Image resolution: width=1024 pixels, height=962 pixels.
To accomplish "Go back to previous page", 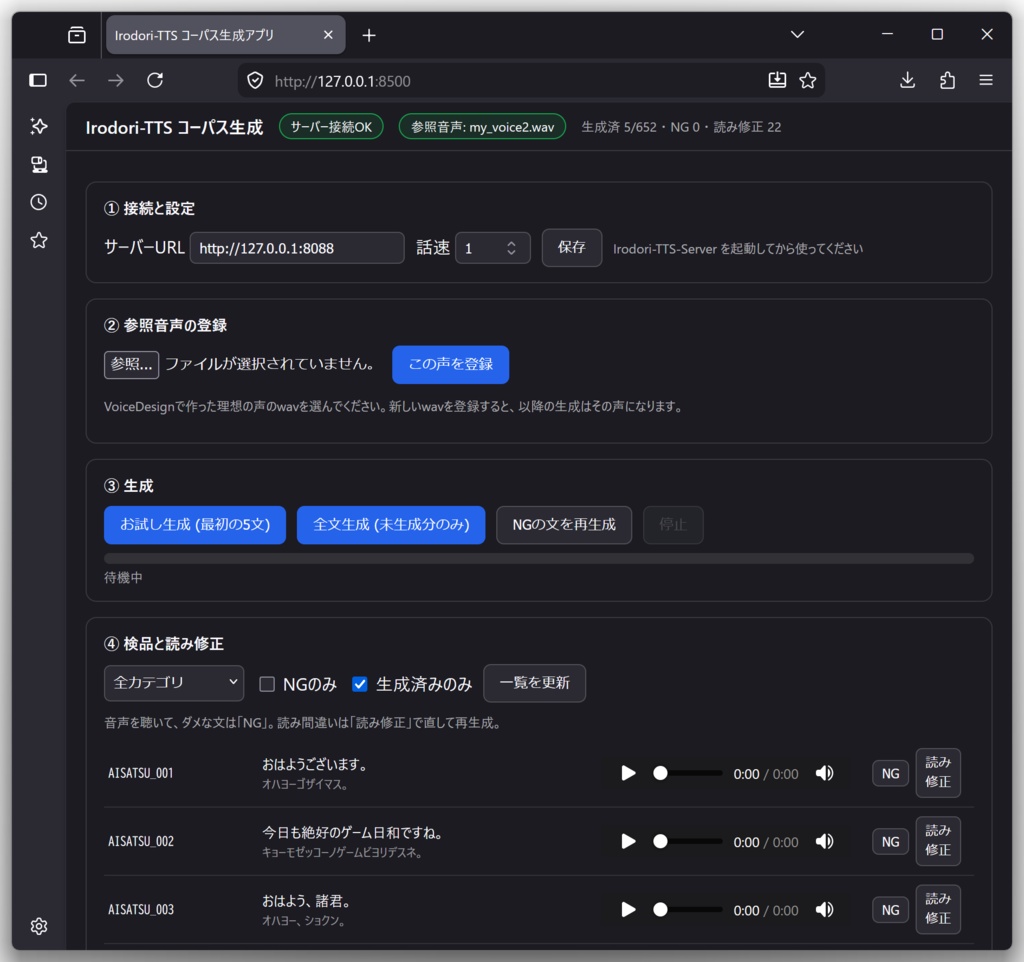I will pyautogui.click(x=77, y=80).
